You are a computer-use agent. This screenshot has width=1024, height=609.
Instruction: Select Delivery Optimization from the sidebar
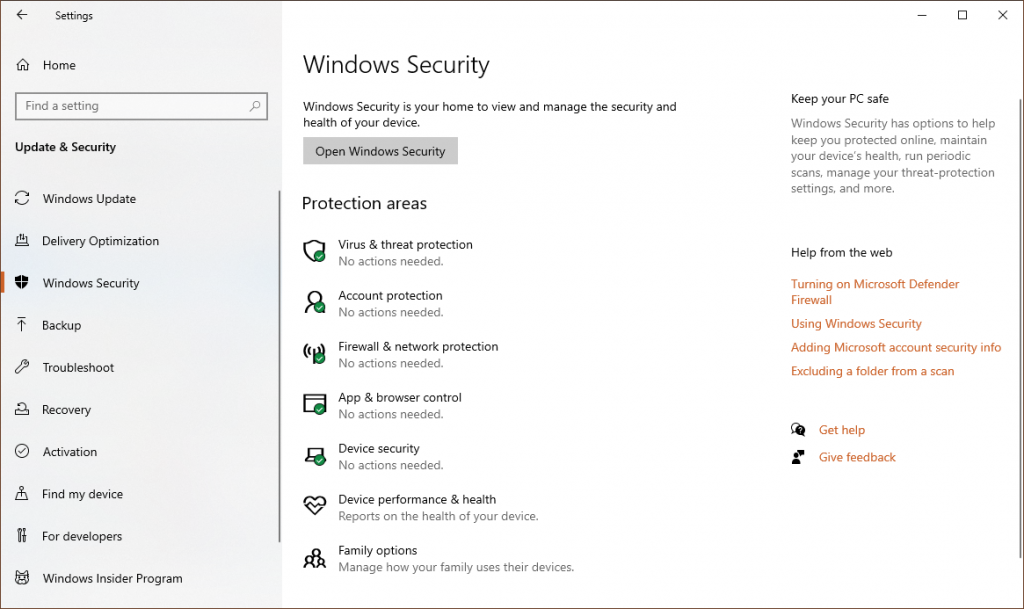coord(100,241)
